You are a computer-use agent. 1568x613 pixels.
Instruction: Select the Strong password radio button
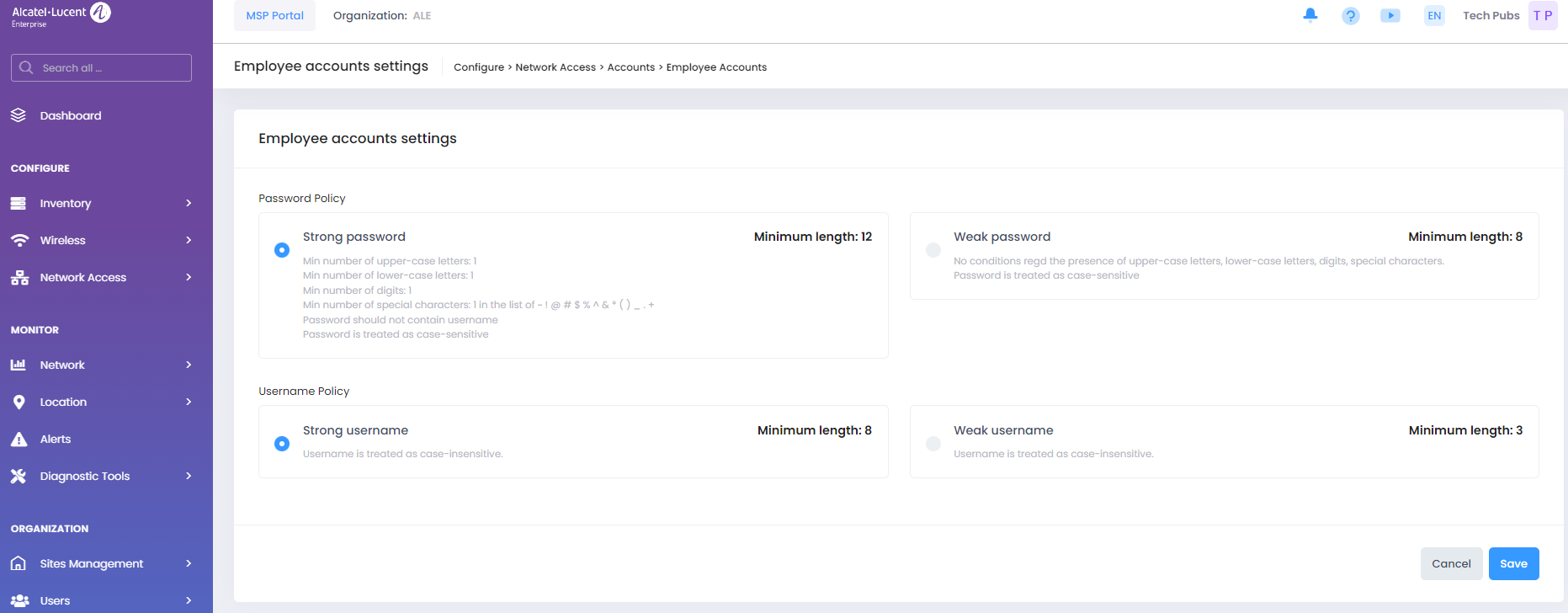282,250
